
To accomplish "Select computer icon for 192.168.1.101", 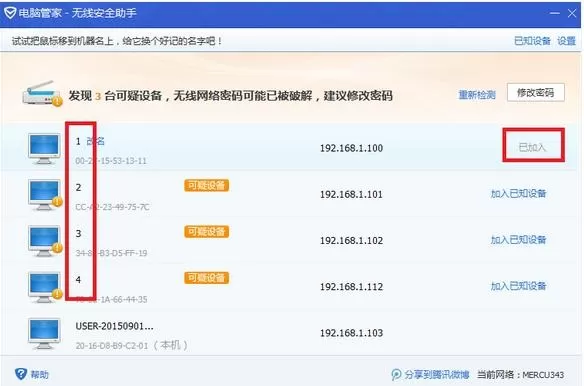I will pos(45,194).
